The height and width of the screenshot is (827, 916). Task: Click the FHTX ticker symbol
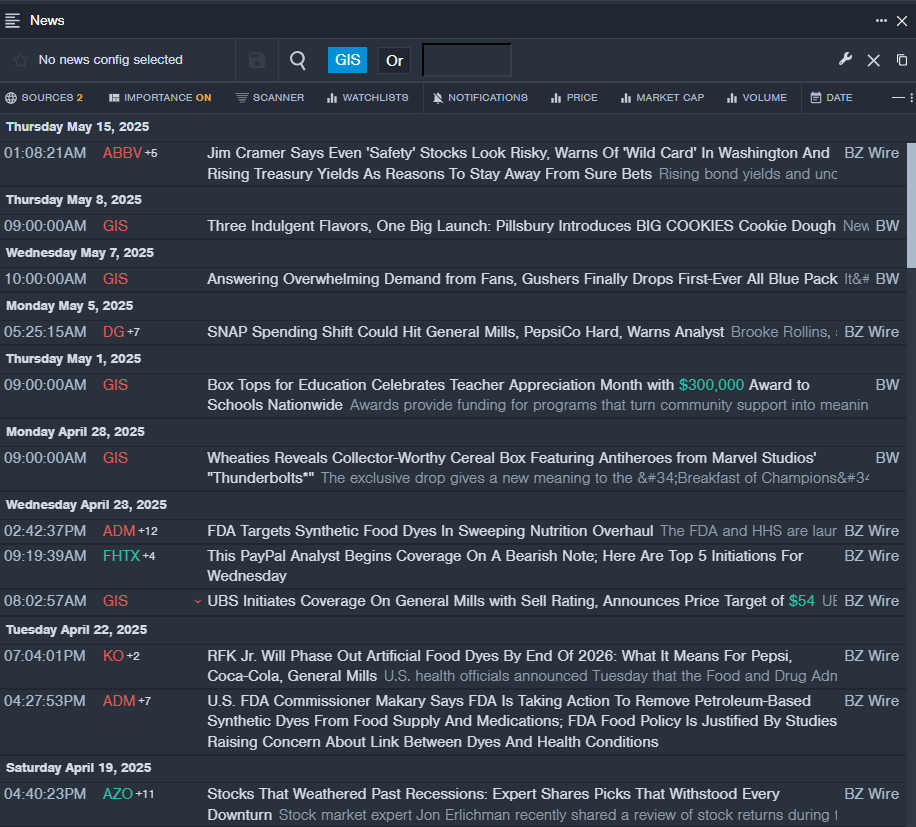(122, 556)
